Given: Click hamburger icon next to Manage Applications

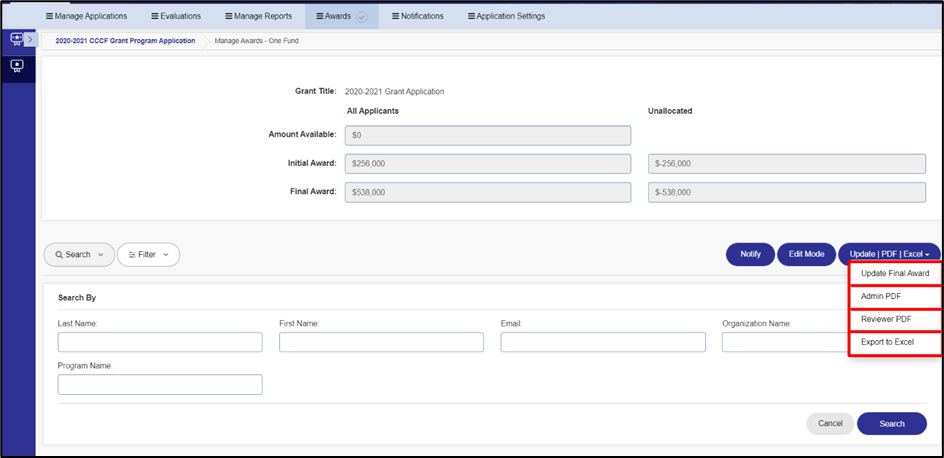Looking at the screenshot, I should coord(49,16).
